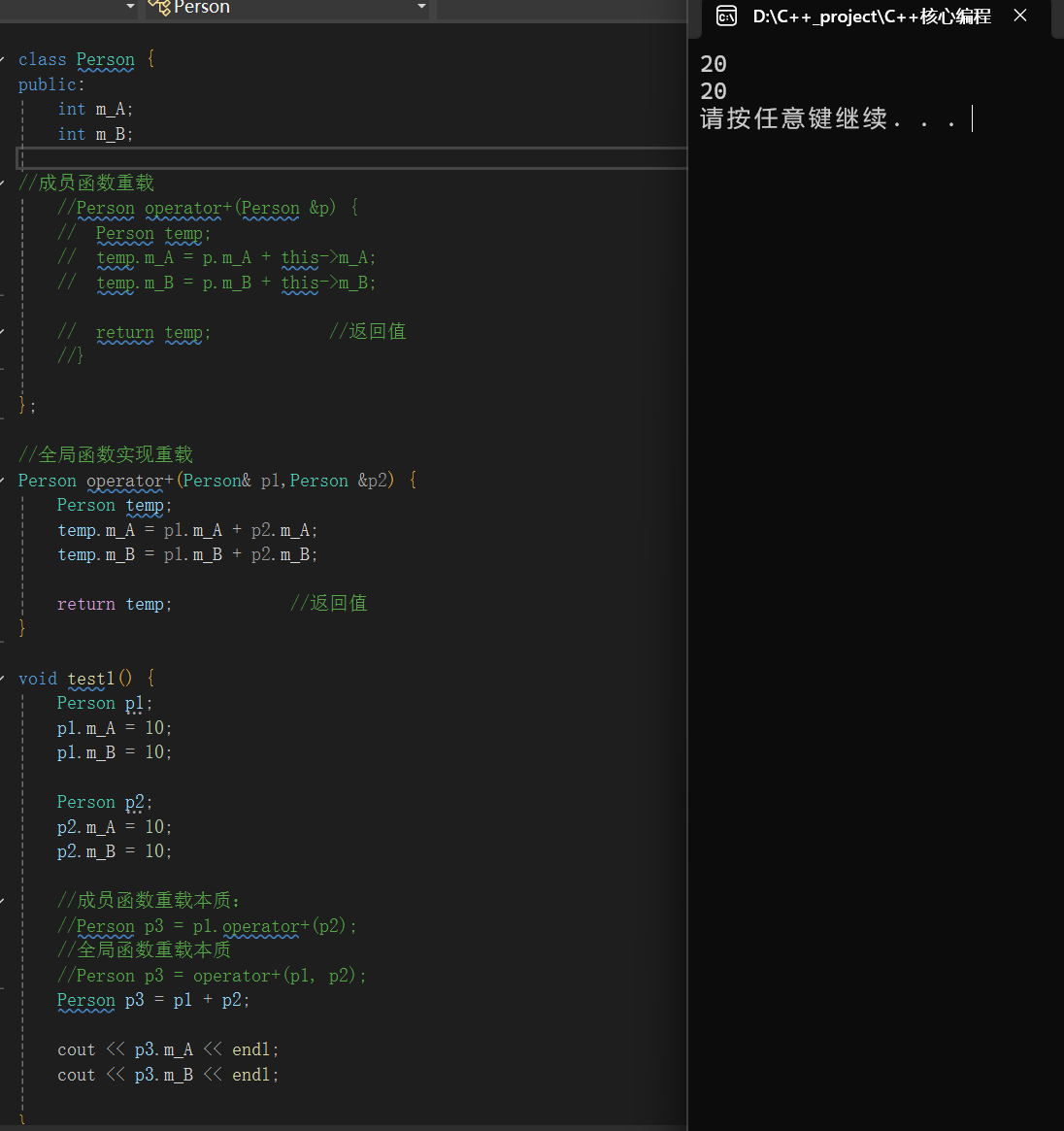1064x1131 pixels.
Task: Click '//Person p3 = p1.operator+(p2);' comment
Action: point(207,926)
